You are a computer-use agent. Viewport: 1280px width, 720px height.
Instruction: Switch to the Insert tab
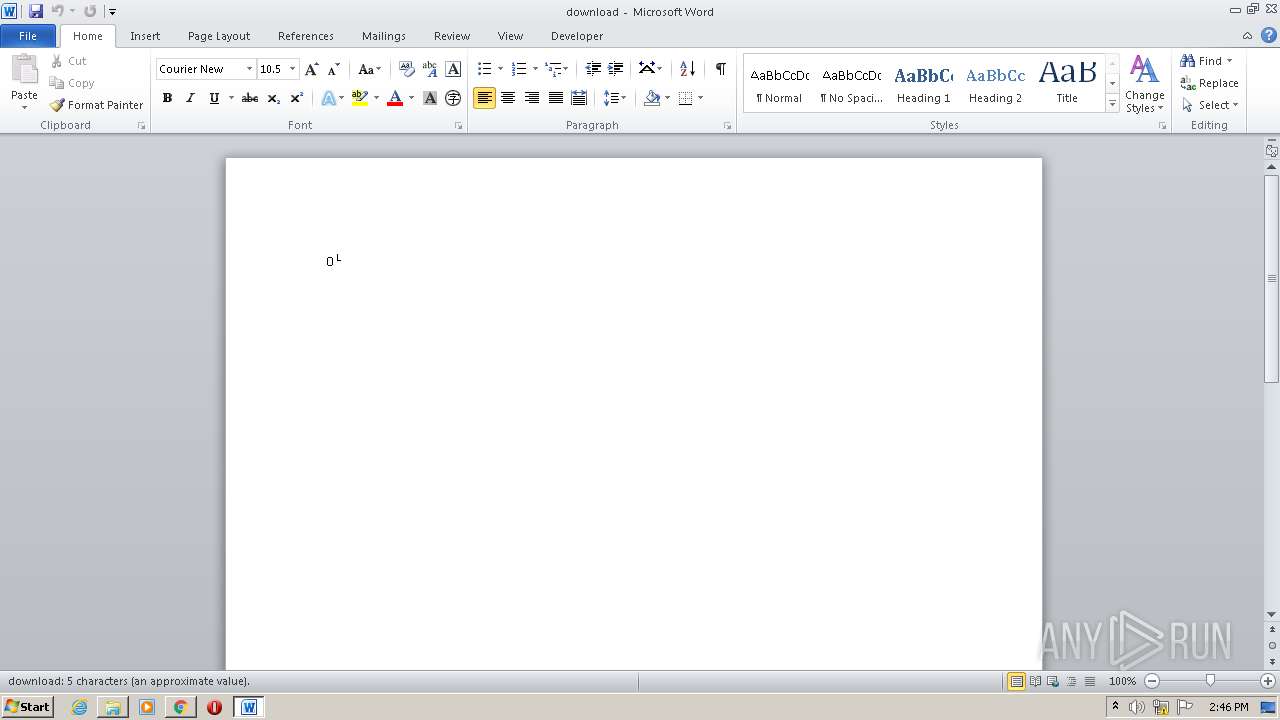(145, 36)
